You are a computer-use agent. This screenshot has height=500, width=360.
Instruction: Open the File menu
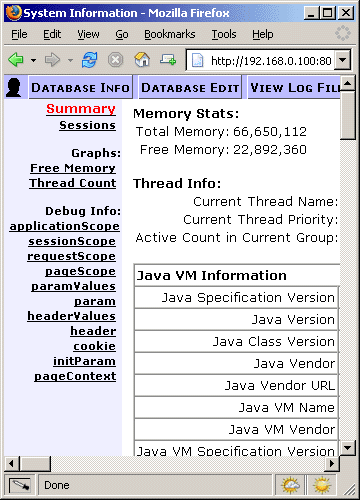tap(19, 34)
